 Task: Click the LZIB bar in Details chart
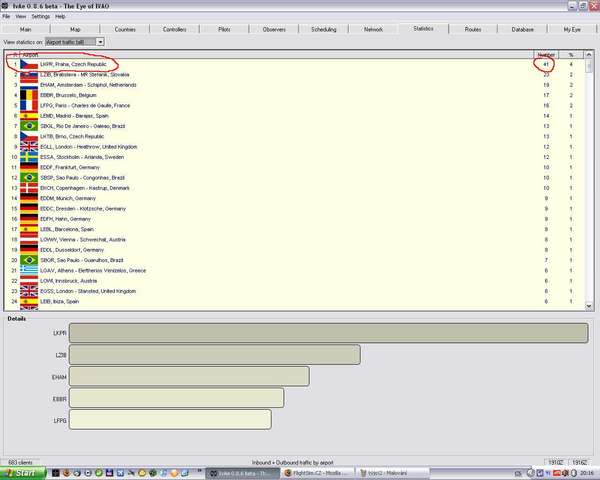215,355
